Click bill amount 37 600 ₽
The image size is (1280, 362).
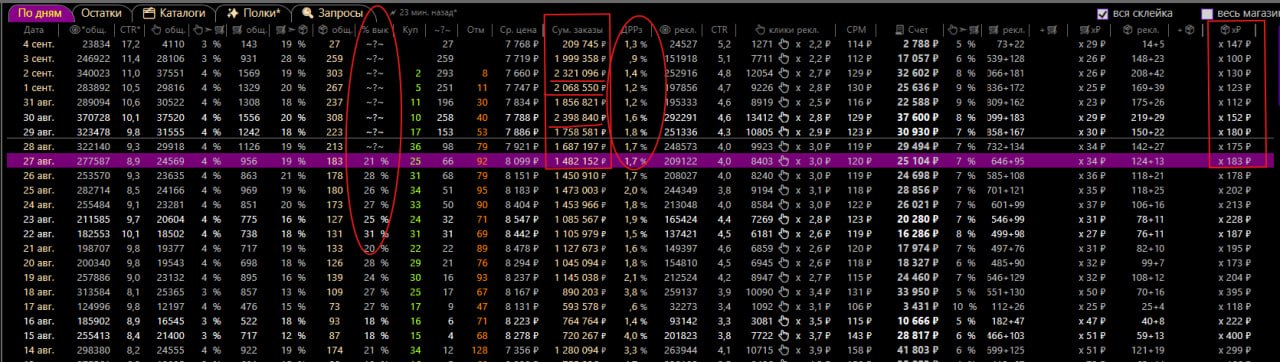pos(917,117)
